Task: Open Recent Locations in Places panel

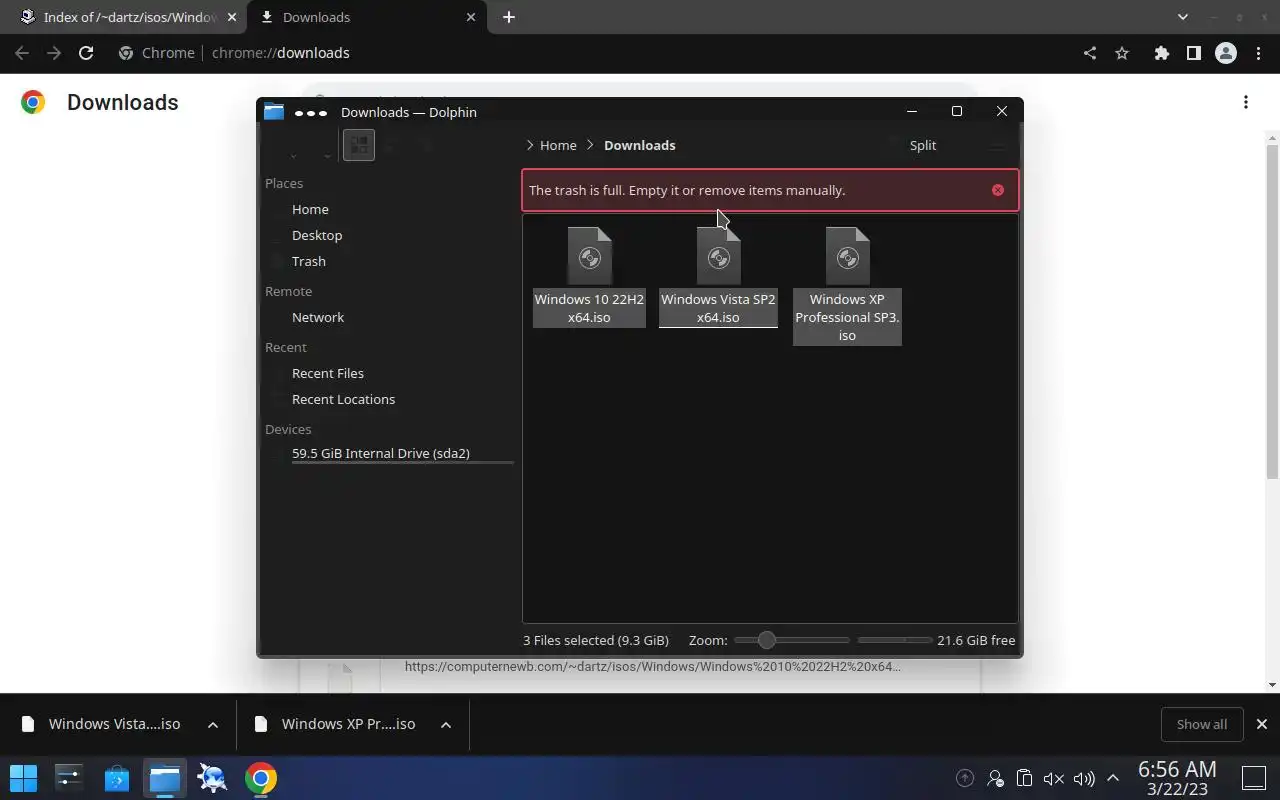Action: tap(343, 399)
